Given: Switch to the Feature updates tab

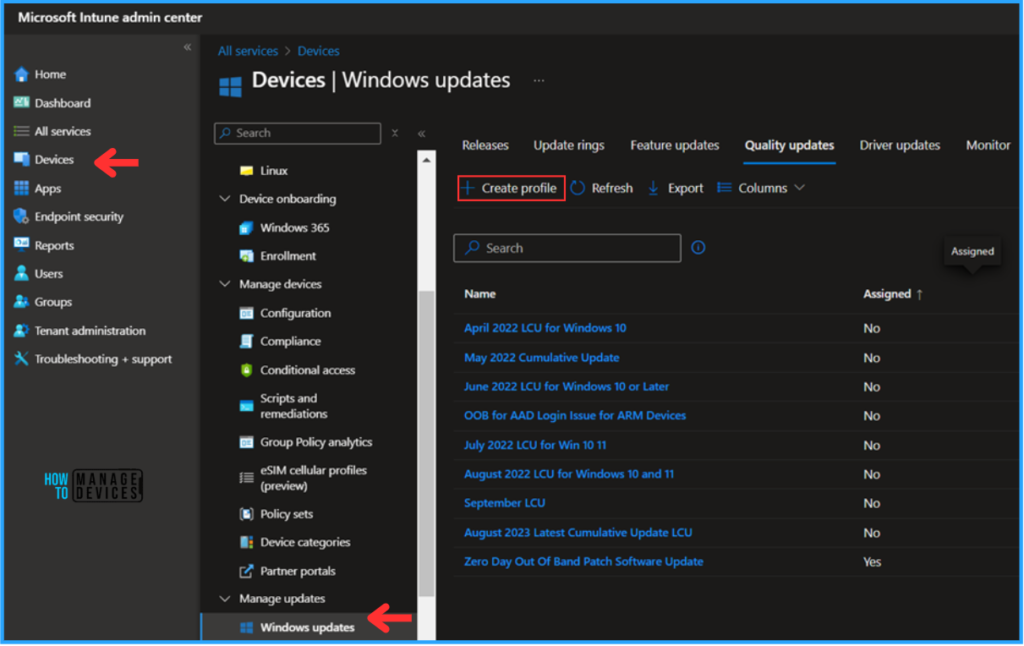Looking at the screenshot, I should pyautogui.click(x=675, y=145).
